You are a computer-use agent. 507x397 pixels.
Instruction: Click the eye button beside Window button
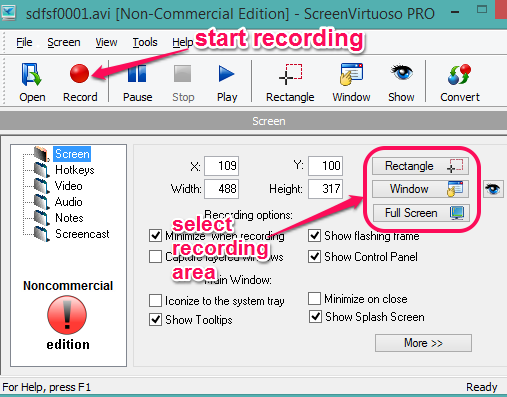pos(493,189)
